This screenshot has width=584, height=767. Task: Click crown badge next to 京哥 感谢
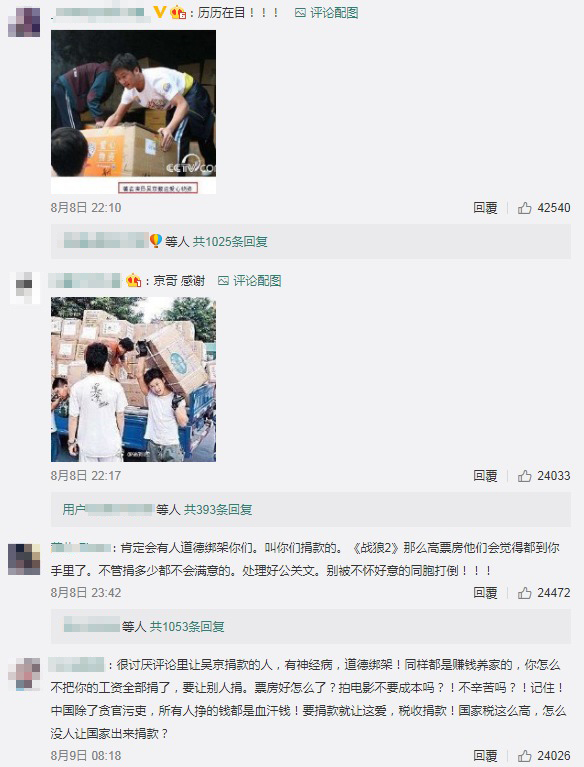pos(134,281)
